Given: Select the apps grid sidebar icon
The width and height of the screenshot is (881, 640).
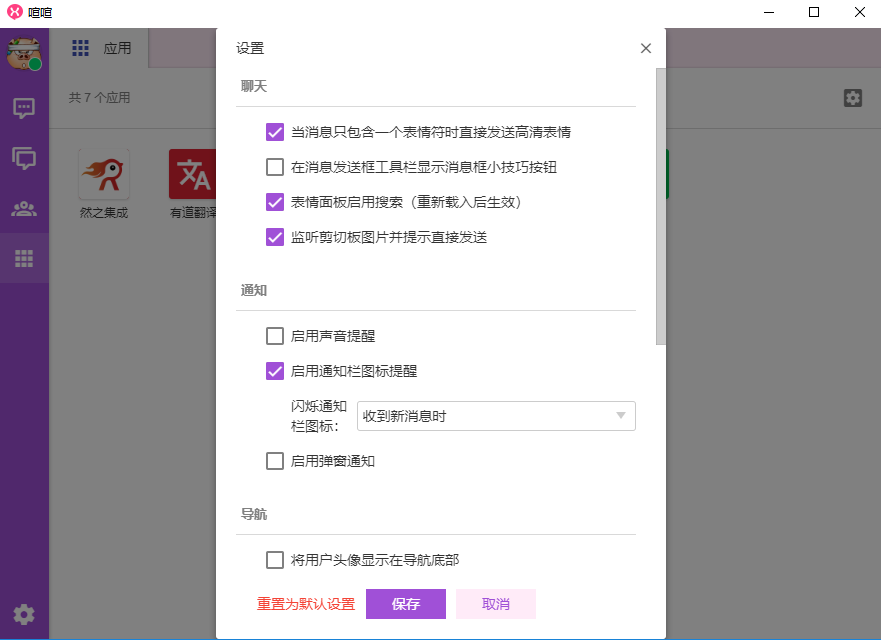Looking at the screenshot, I should [x=24, y=258].
